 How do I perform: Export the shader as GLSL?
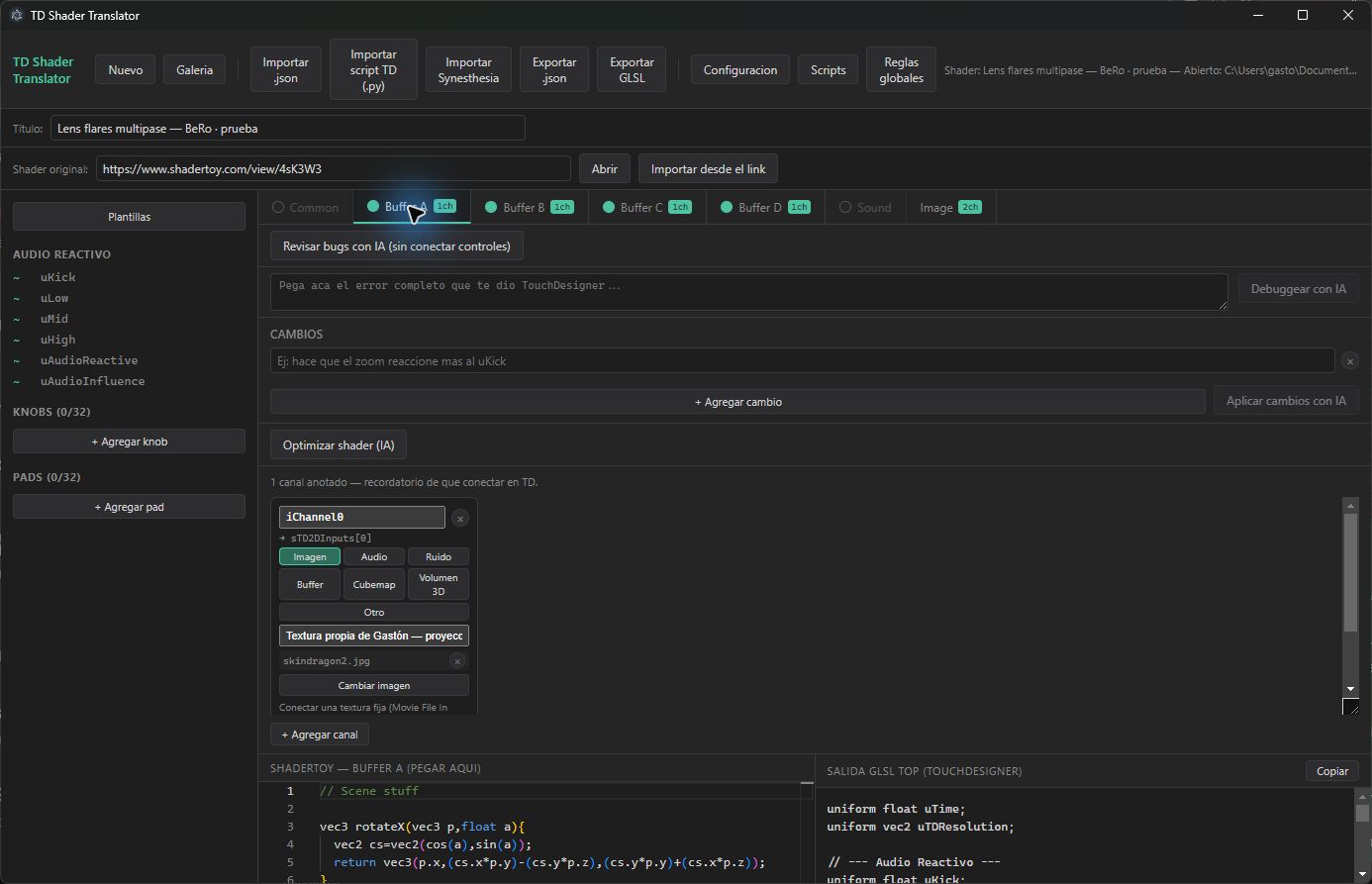click(x=632, y=70)
